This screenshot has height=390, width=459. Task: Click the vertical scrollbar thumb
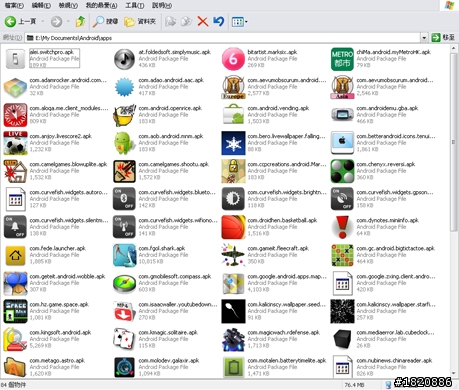tap(453, 142)
